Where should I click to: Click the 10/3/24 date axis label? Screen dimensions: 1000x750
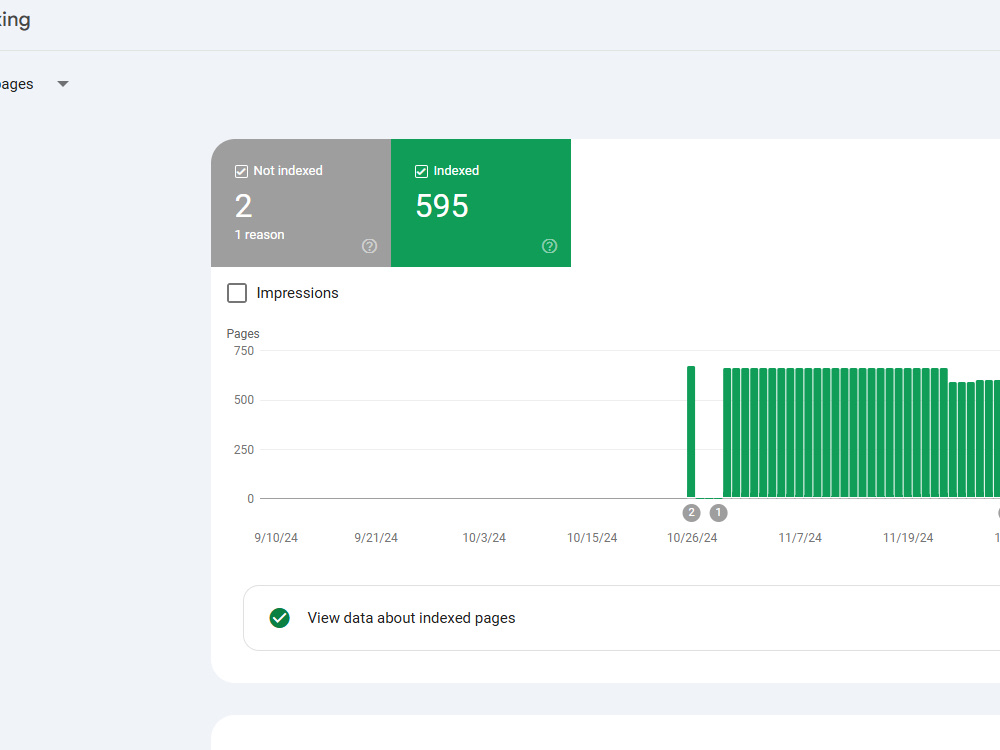coord(484,538)
